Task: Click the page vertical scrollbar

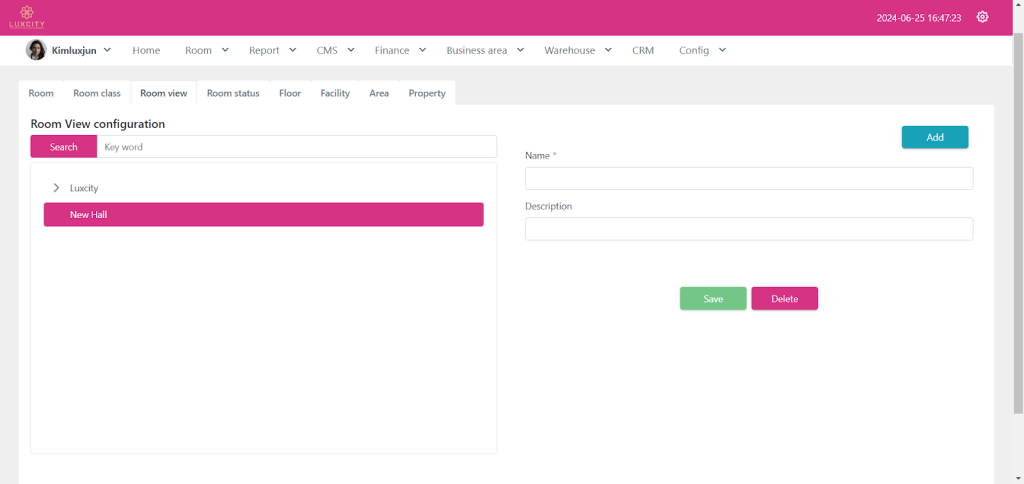Action: point(1018,220)
